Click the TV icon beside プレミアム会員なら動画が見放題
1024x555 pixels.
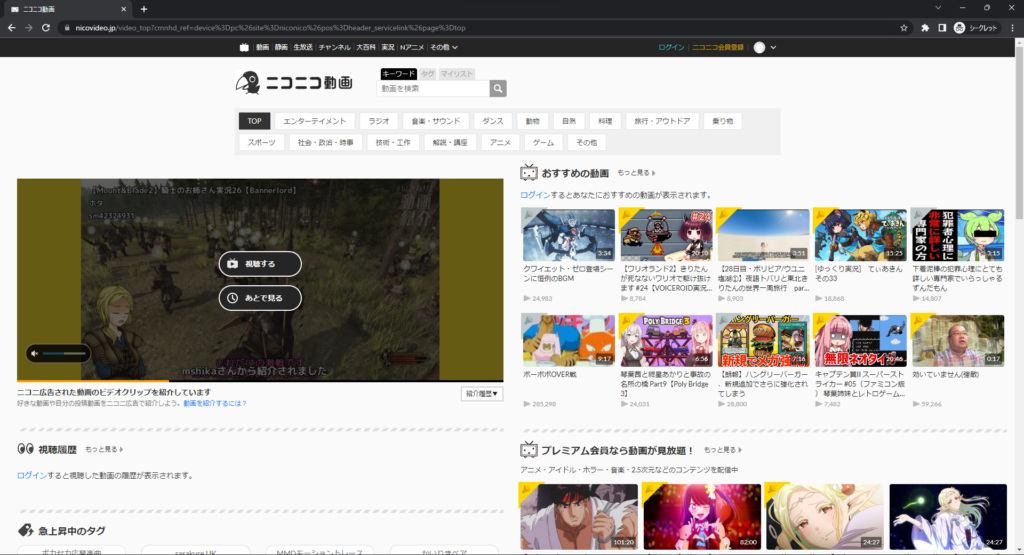pyautogui.click(x=528, y=449)
